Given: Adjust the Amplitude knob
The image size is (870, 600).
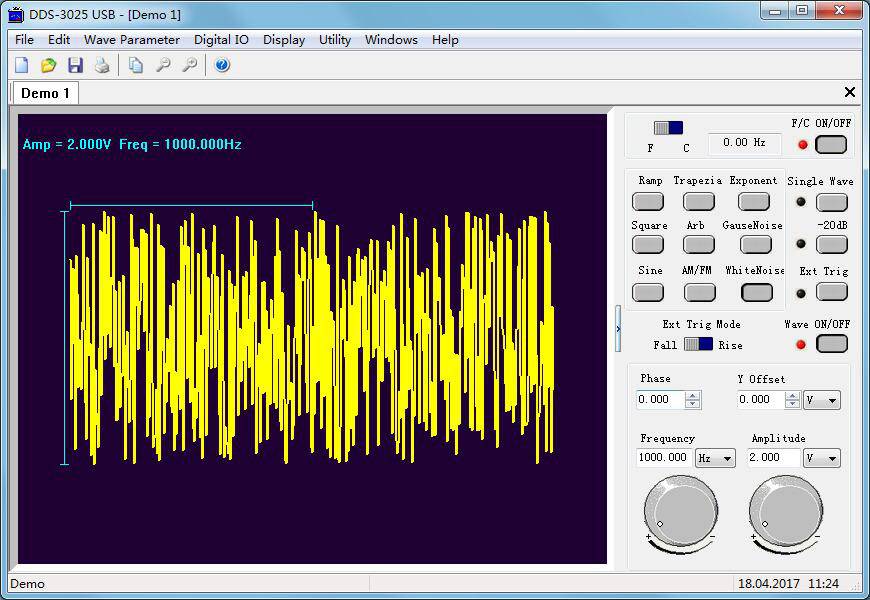Looking at the screenshot, I should [x=787, y=515].
